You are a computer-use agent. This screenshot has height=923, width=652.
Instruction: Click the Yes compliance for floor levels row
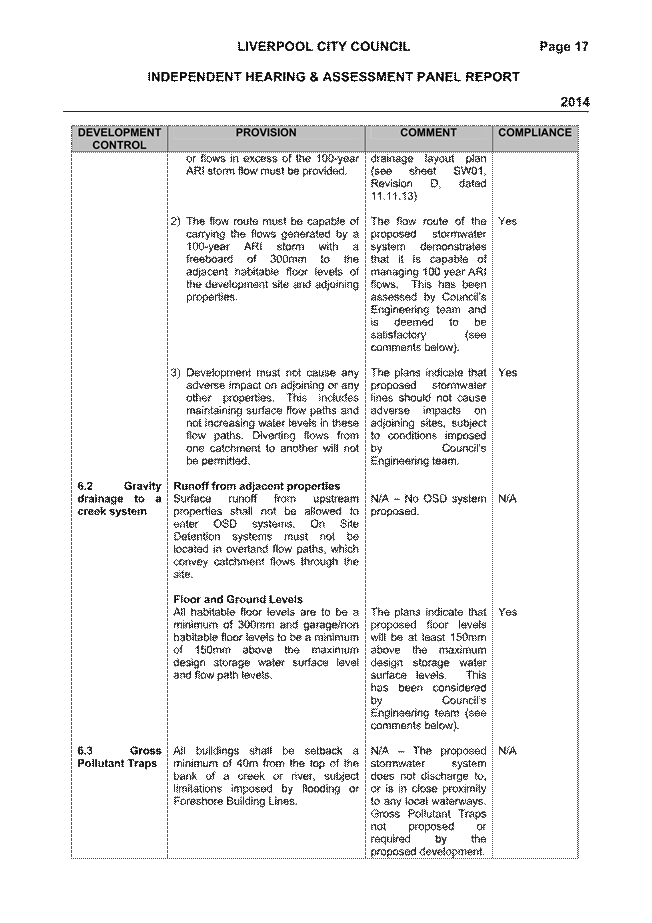tap(507, 612)
